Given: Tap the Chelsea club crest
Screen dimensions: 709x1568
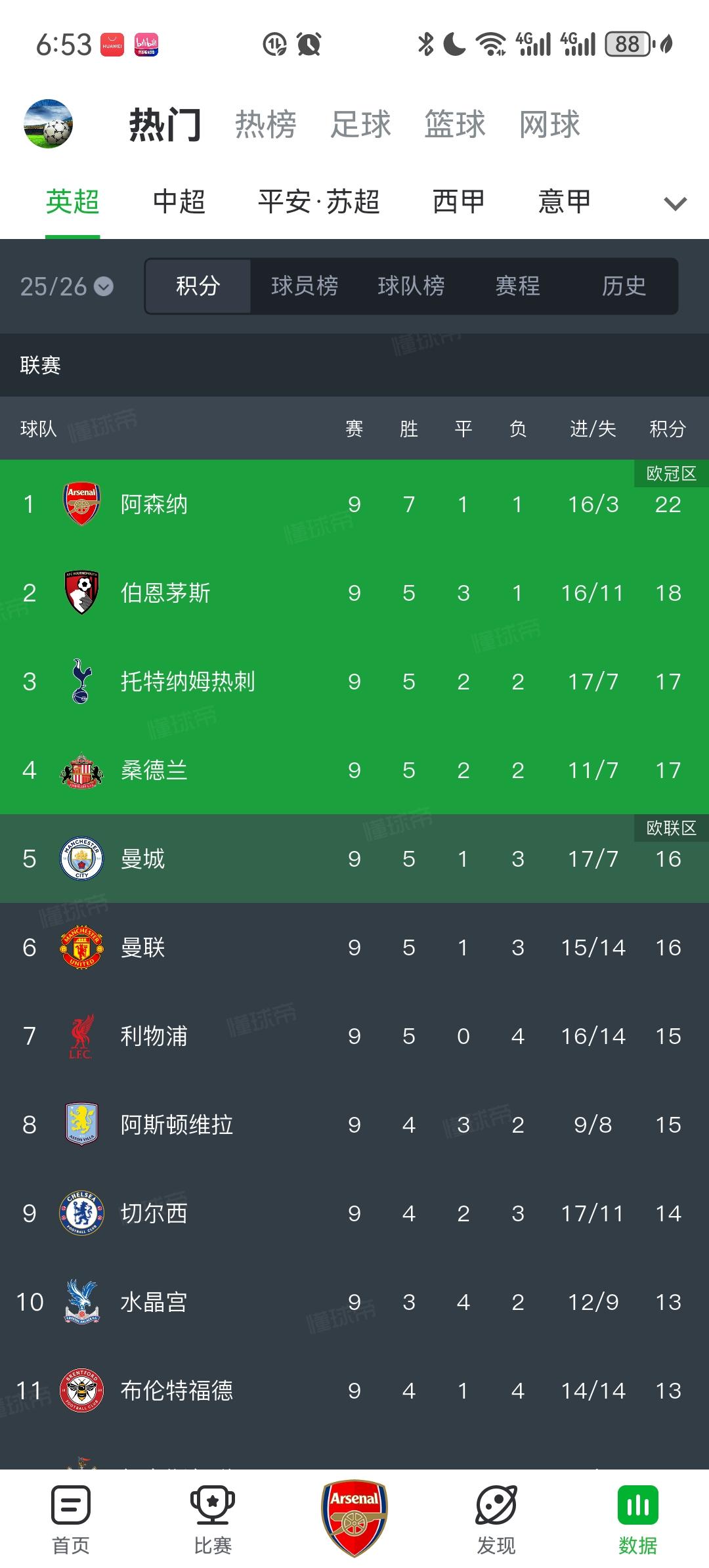Looking at the screenshot, I should coord(81,1213).
